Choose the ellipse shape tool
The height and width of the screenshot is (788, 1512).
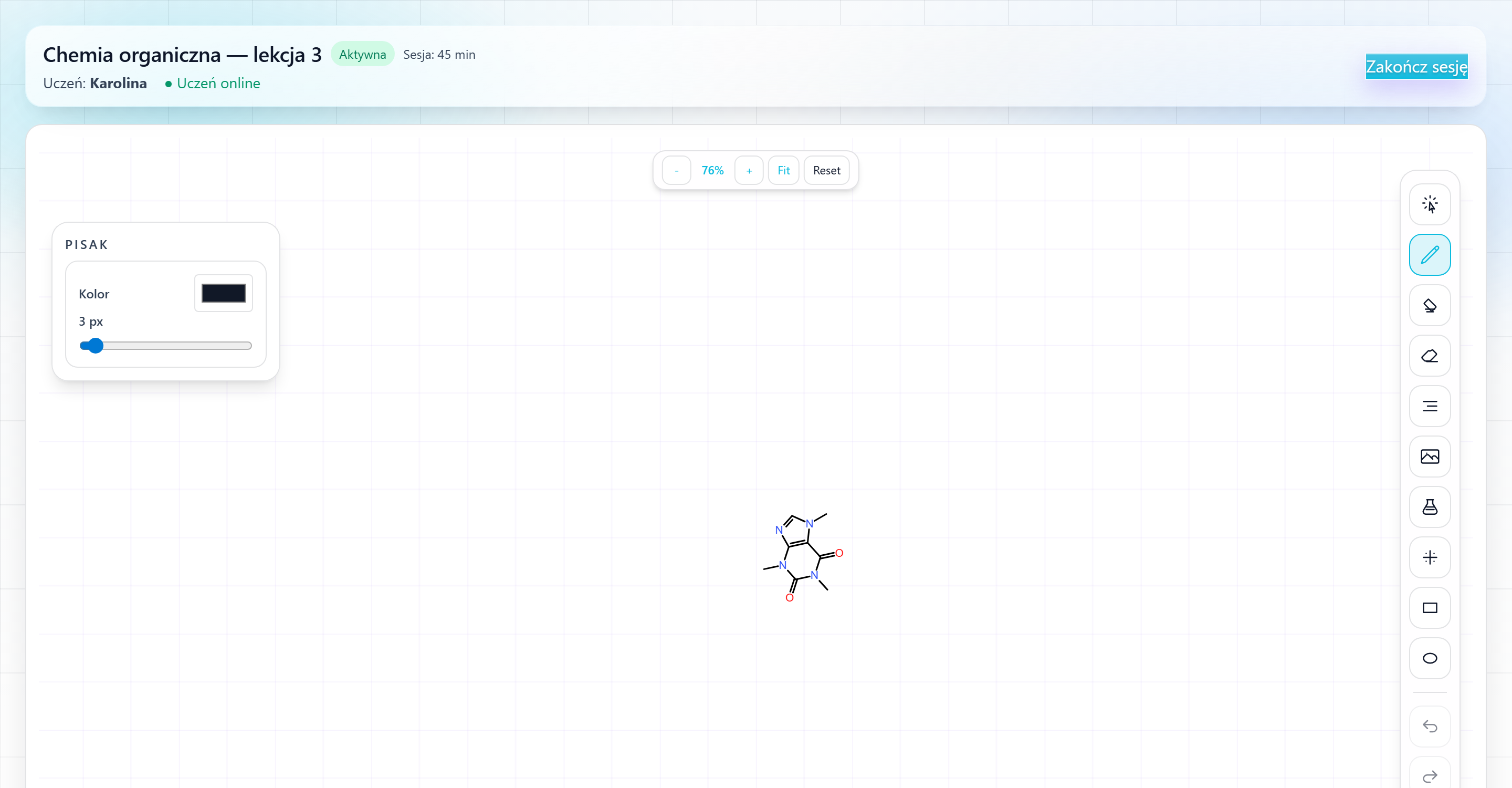(1429, 658)
